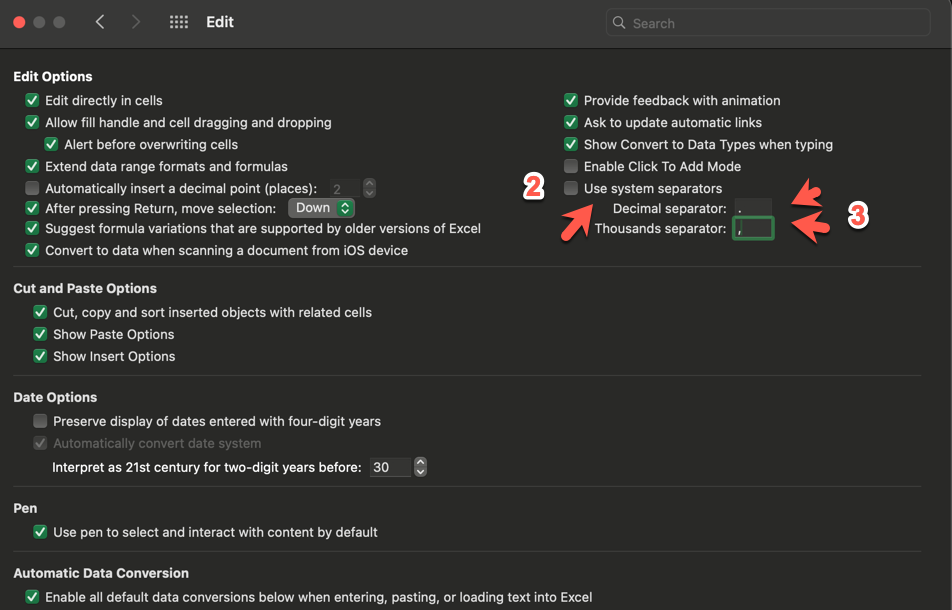Increase the two-digit year threshold stepper
This screenshot has width=952, height=610.
(419, 462)
